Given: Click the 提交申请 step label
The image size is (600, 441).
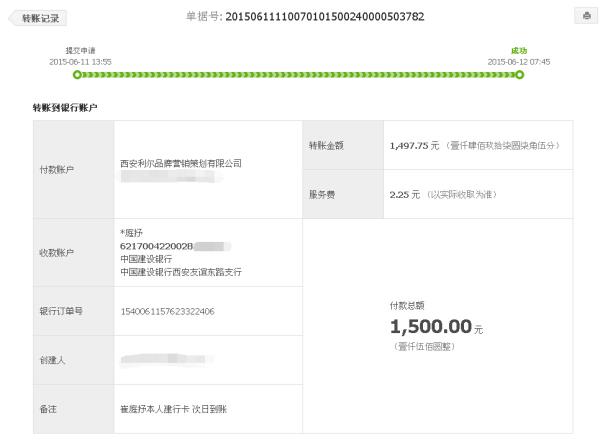Looking at the screenshot, I should [80, 51].
